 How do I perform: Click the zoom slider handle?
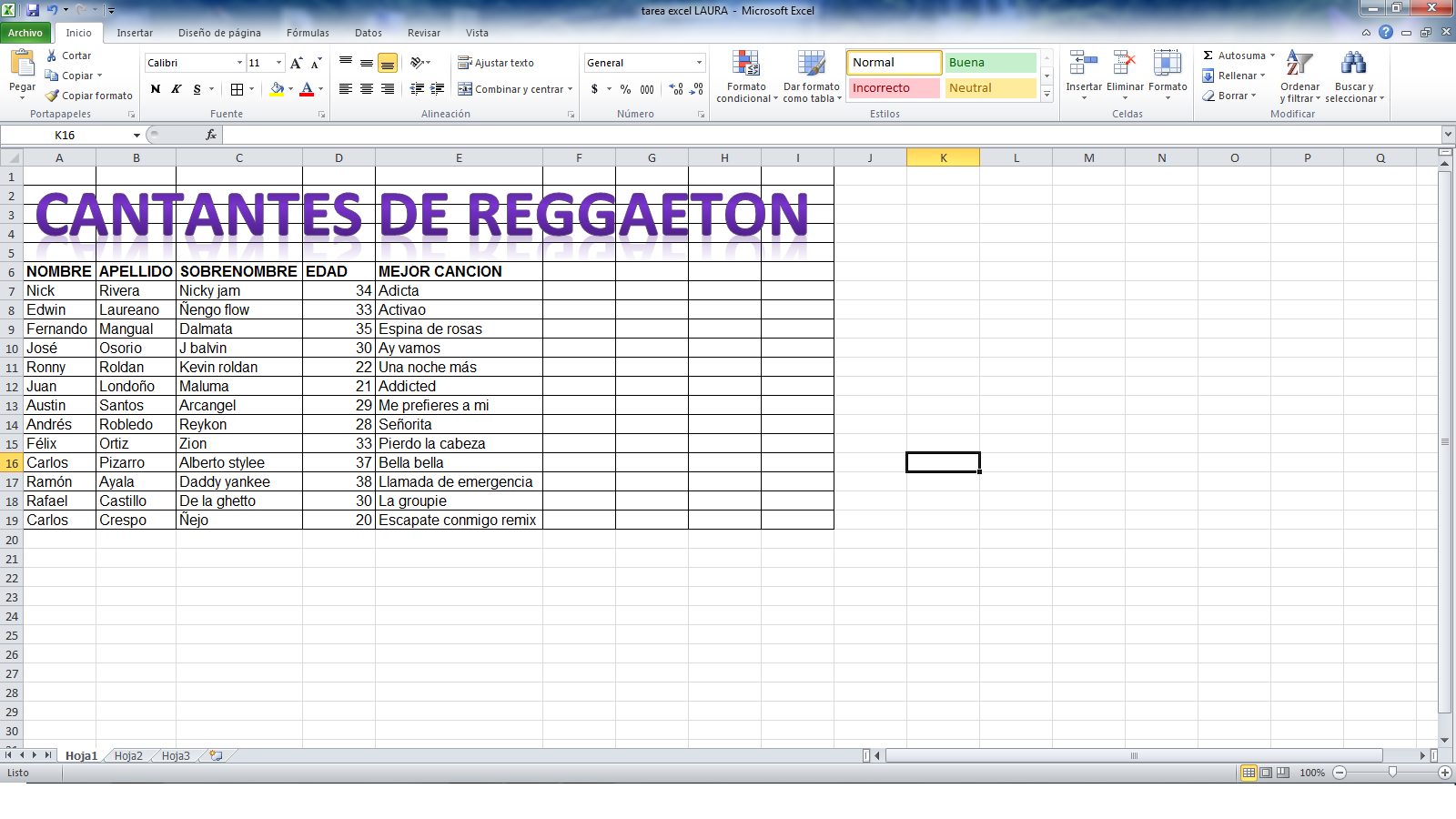[x=1392, y=773]
